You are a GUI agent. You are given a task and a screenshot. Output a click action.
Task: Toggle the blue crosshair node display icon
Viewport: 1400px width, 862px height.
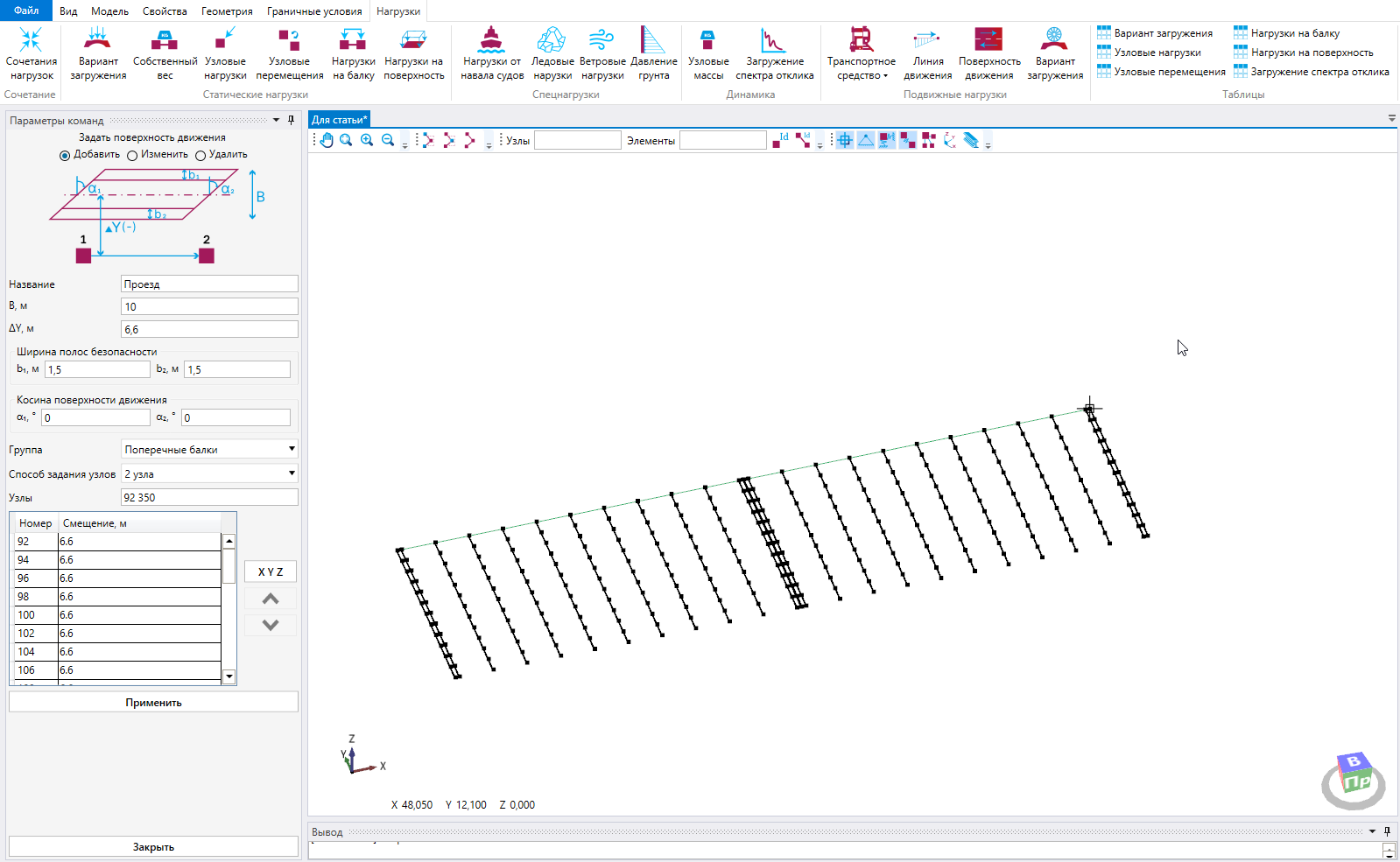point(845,140)
